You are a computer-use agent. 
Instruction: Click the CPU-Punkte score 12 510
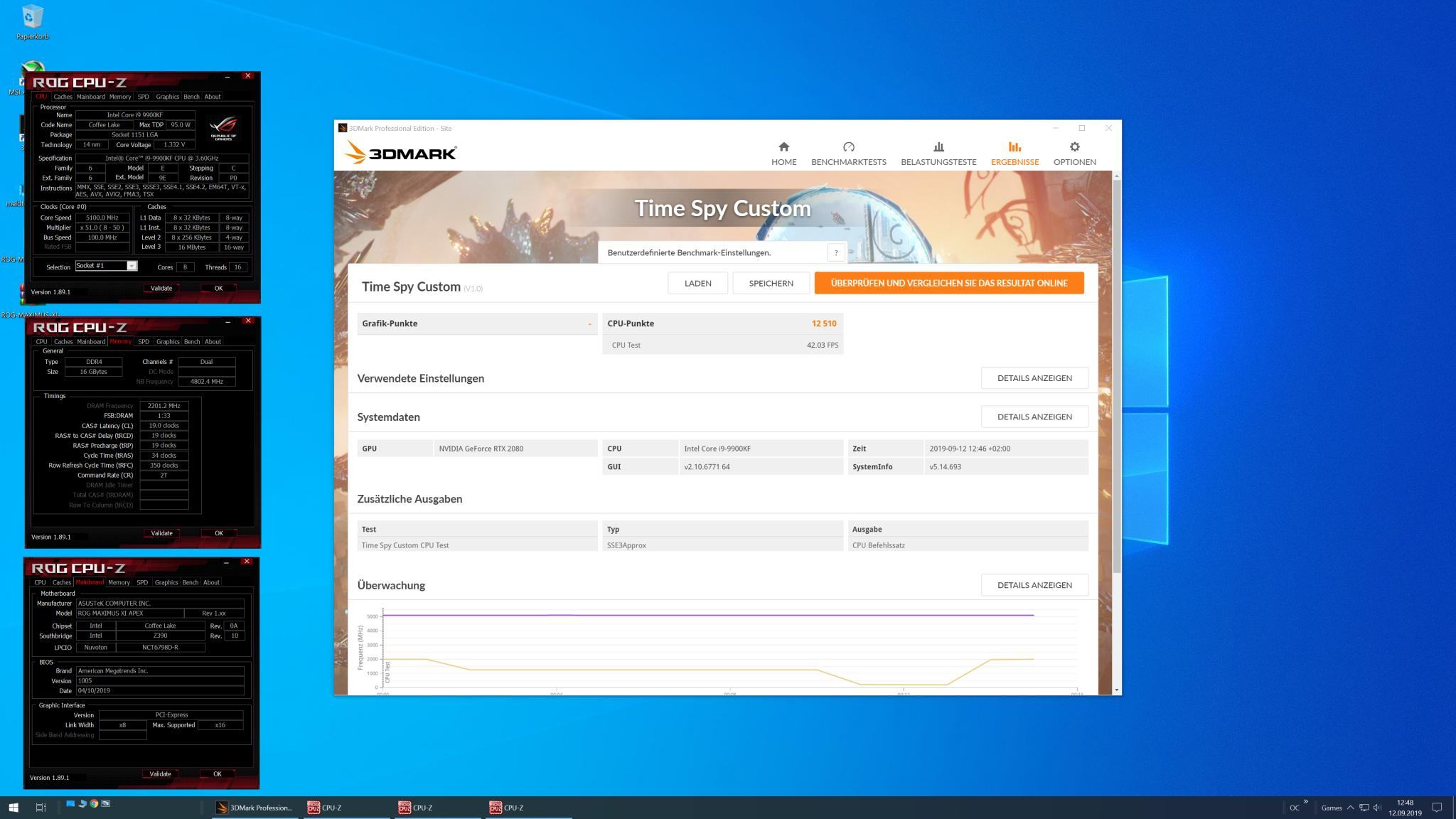[x=824, y=323]
